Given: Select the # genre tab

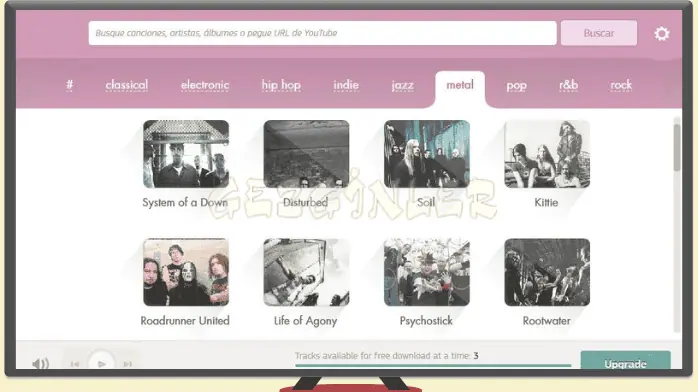Looking at the screenshot, I should pos(69,85).
